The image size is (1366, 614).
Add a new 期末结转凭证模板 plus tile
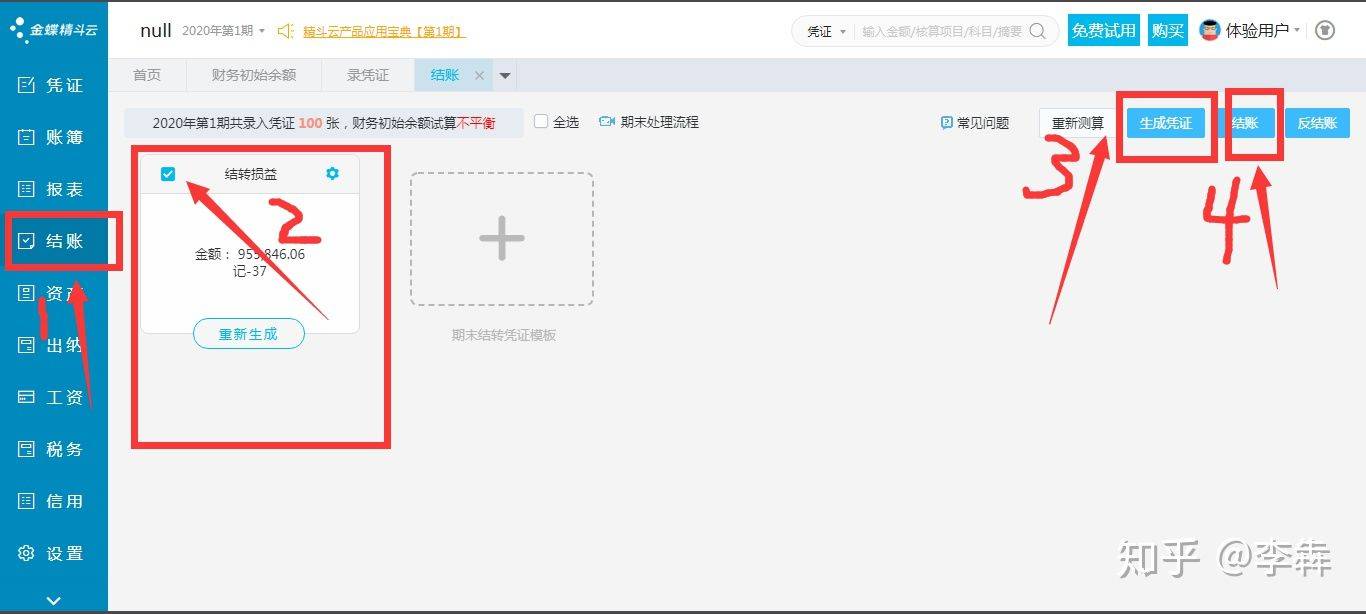501,239
